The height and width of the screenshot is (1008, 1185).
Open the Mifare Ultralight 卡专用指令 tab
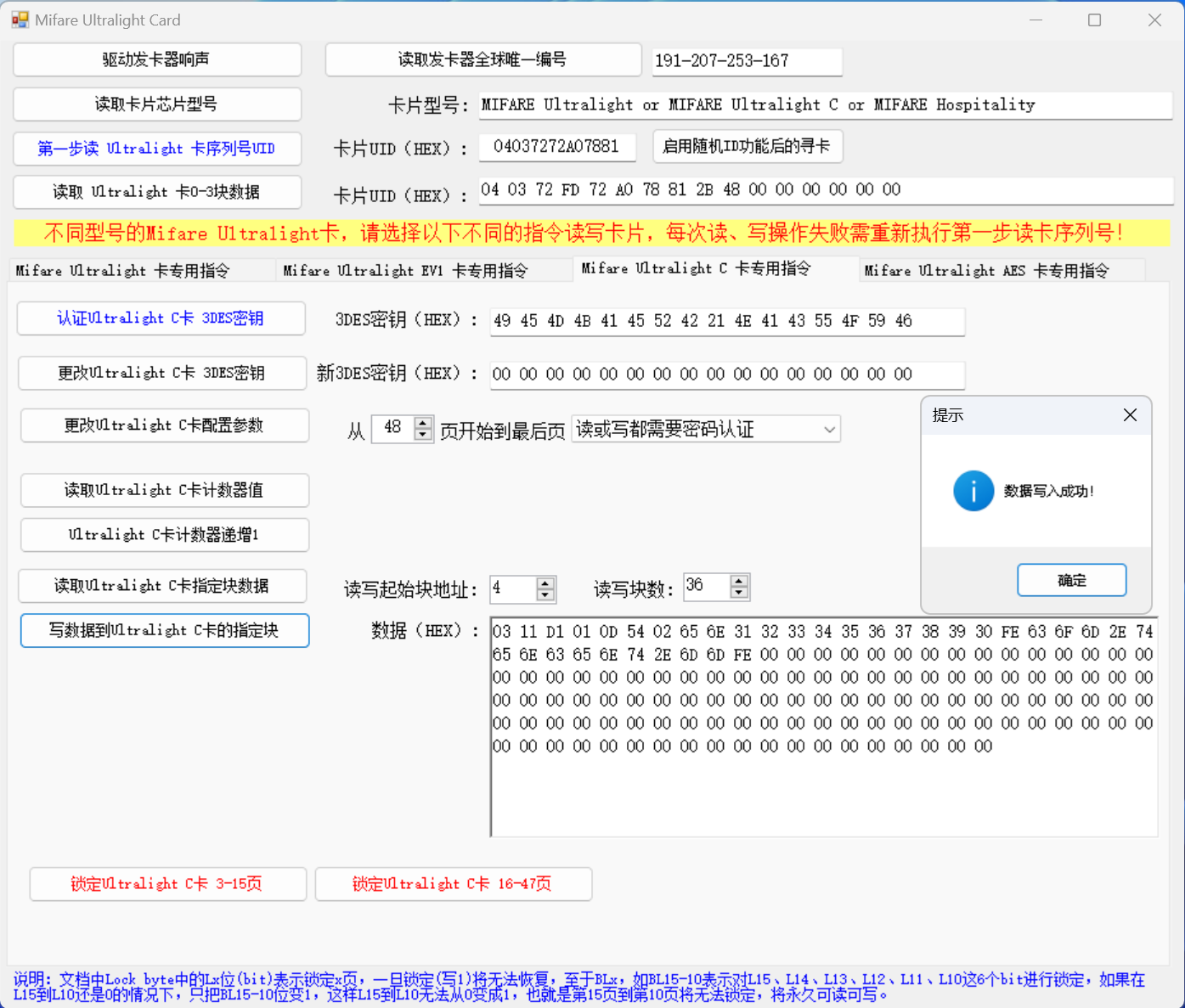pos(122,271)
